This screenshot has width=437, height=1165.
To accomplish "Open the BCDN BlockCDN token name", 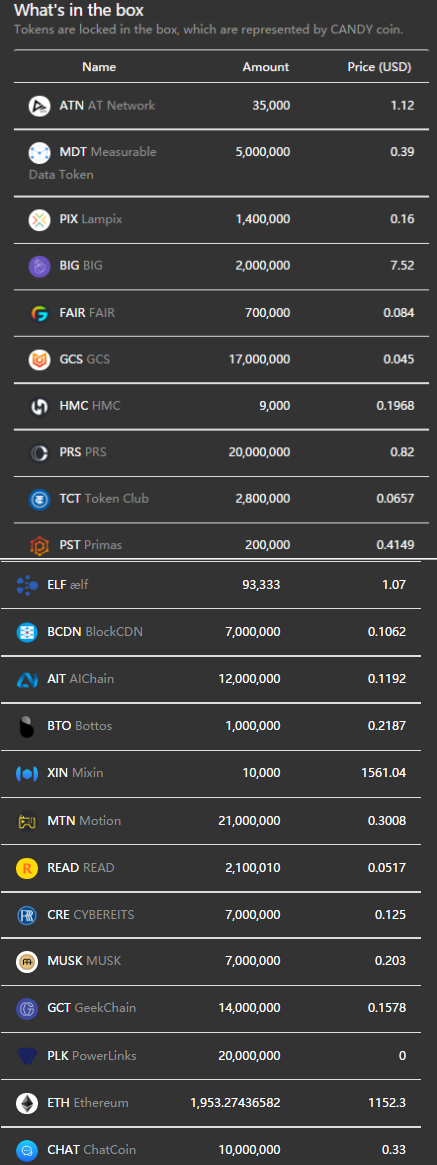I will [x=95, y=632].
